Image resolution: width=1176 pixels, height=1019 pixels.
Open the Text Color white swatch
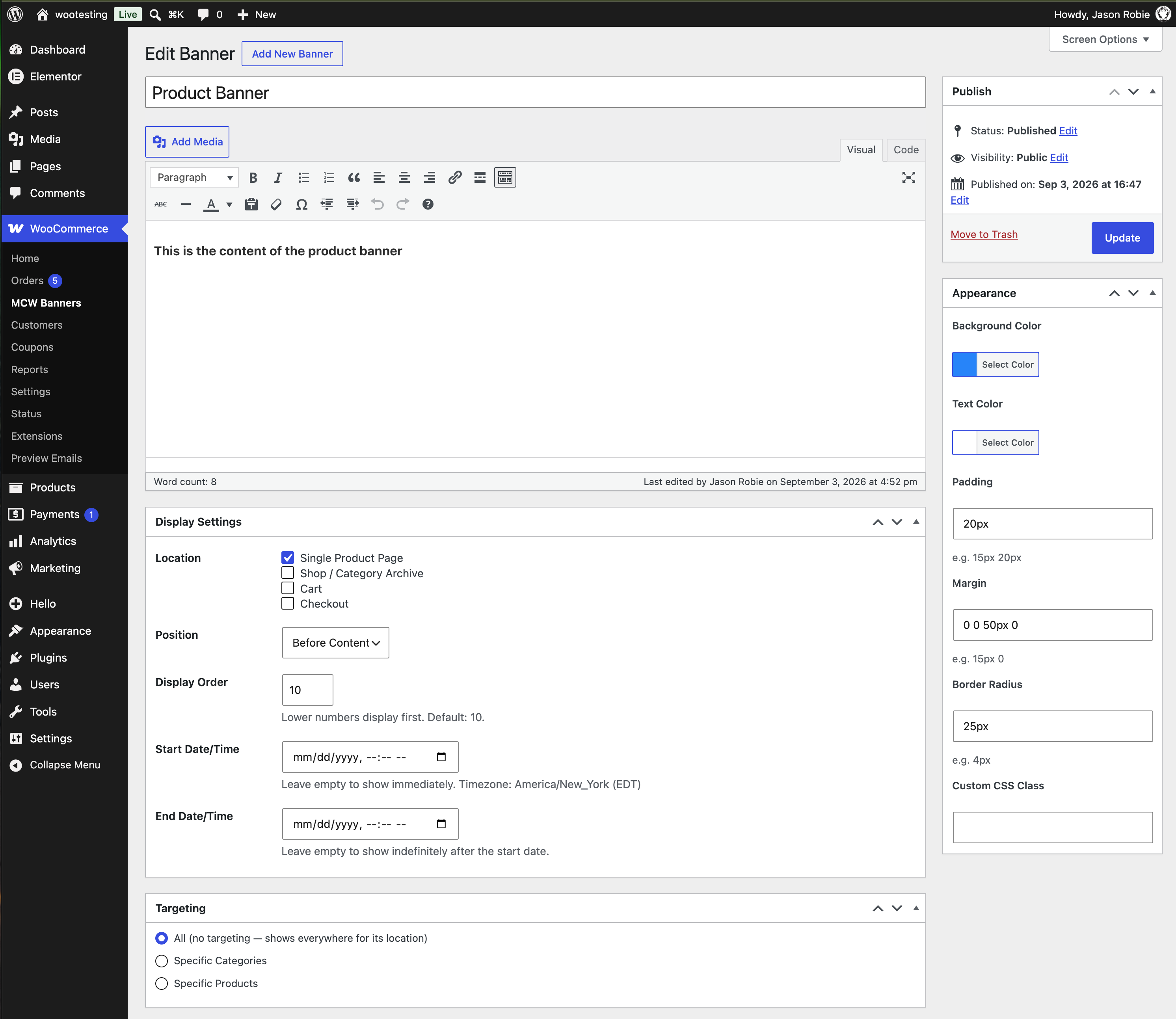coord(964,443)
